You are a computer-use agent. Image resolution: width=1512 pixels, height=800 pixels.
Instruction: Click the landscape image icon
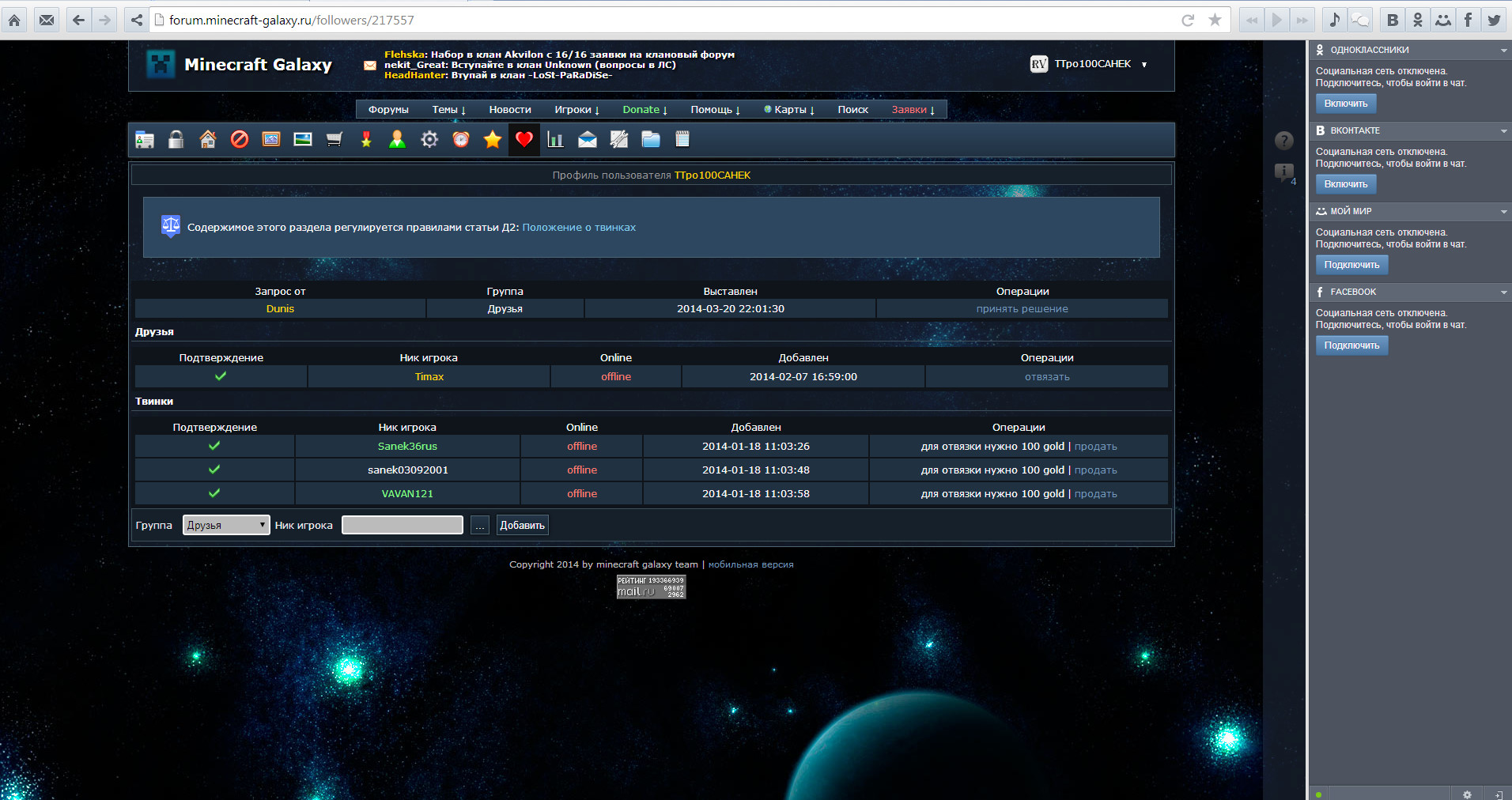coord(303,140)
